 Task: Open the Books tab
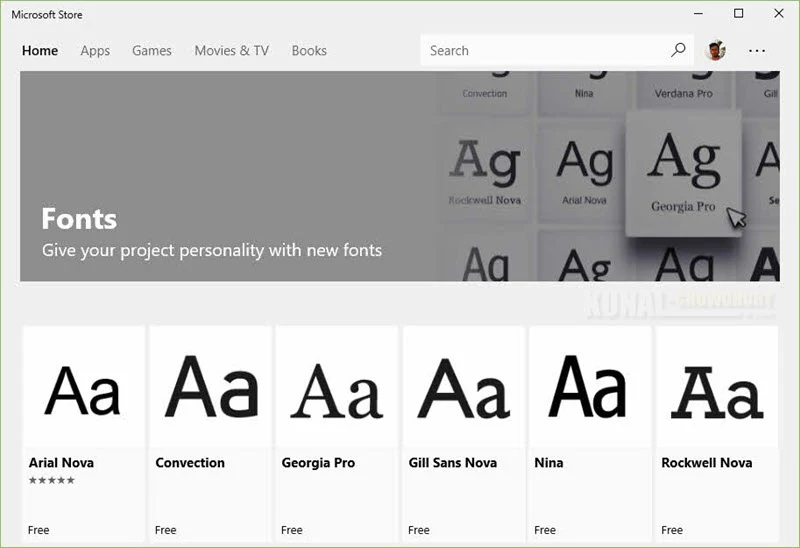(309, 51)
